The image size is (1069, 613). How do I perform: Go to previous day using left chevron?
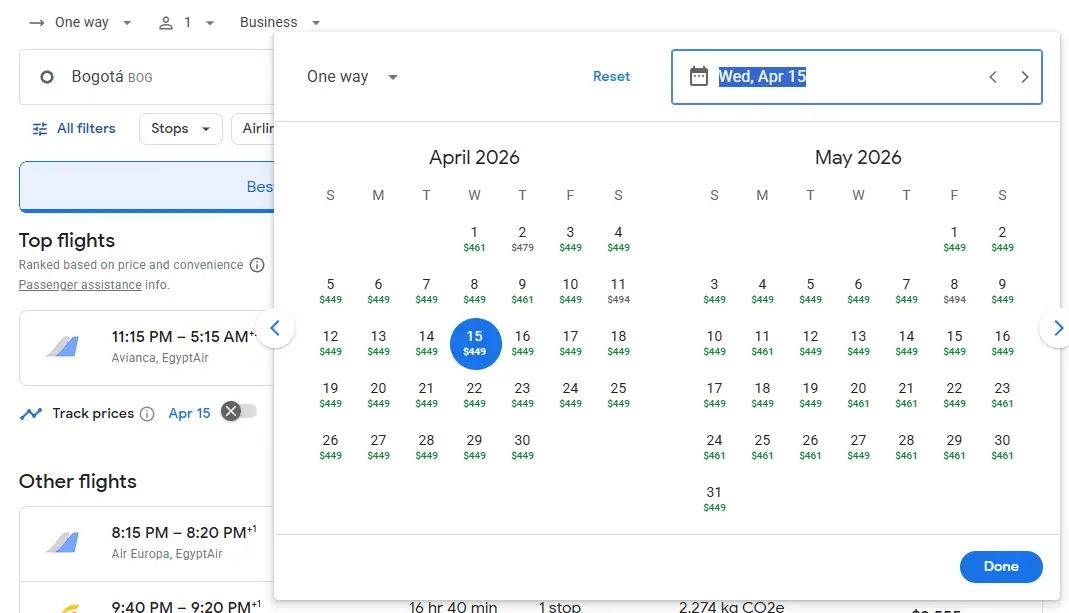click(x=993, y=77)
